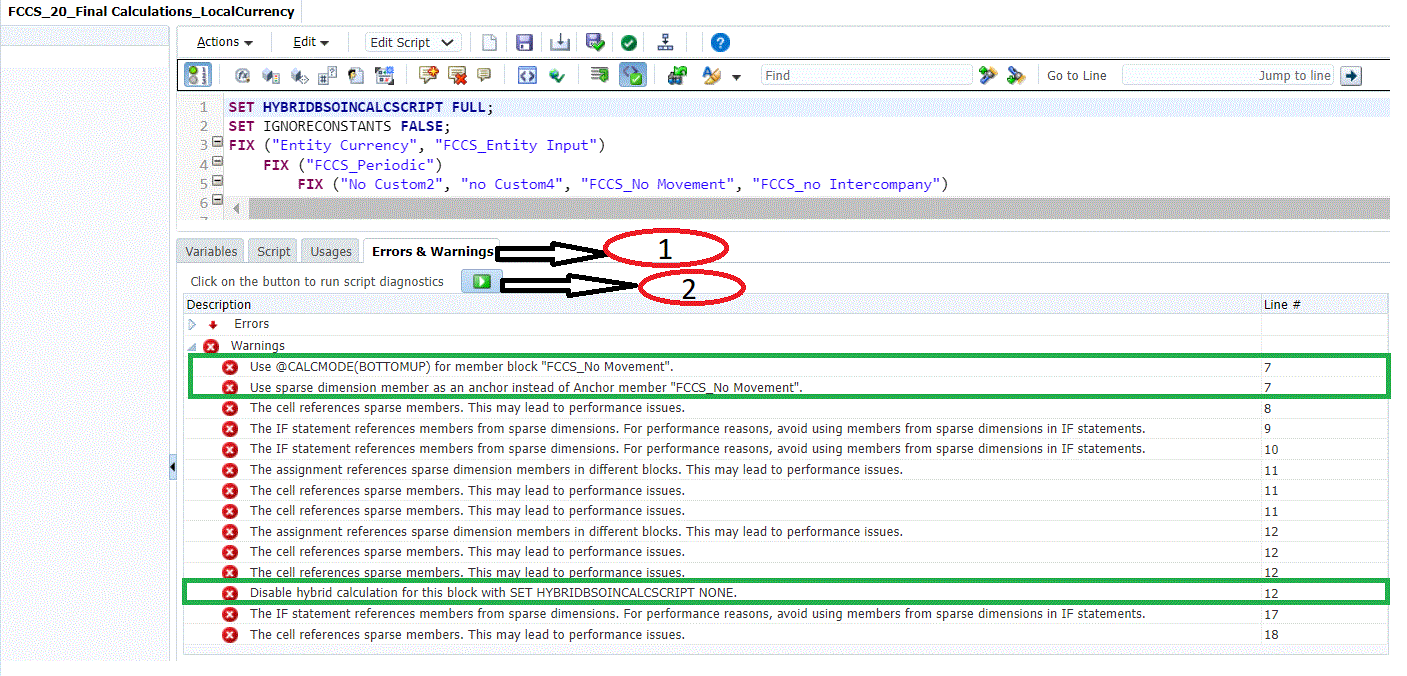Click remove comment icon with red X
This screenshot has width=1407, height=676.
click(x=457, y=76)
